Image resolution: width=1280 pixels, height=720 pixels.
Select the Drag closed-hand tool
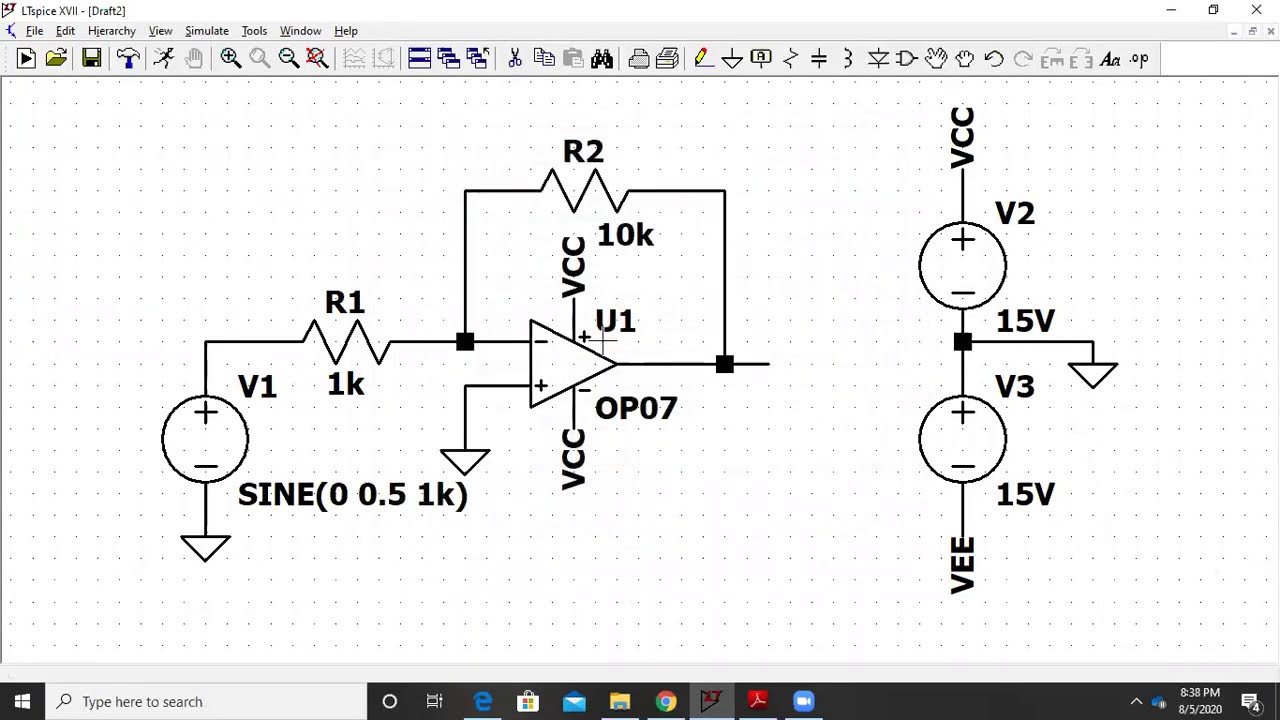point(965,59)
